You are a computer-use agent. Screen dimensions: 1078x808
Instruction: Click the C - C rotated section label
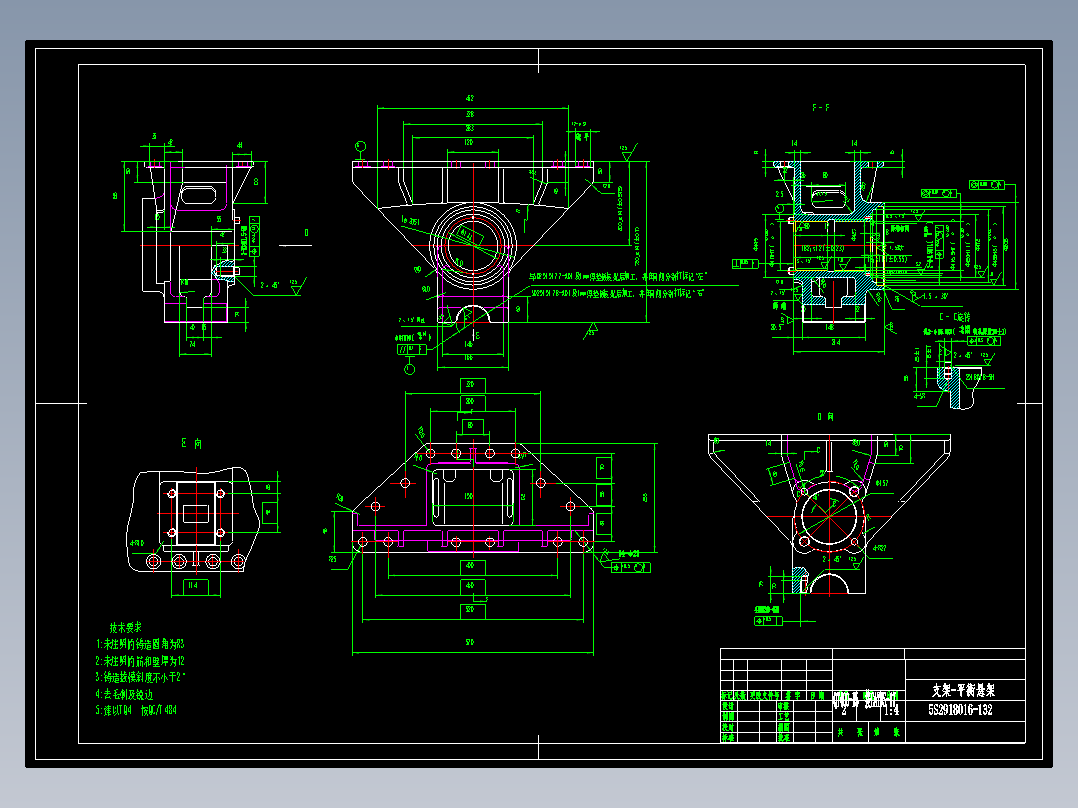coord(954,317)
